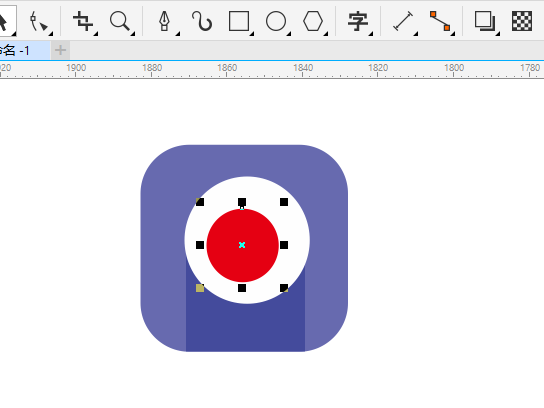Select the Connector tool with orange nodes

440,21
